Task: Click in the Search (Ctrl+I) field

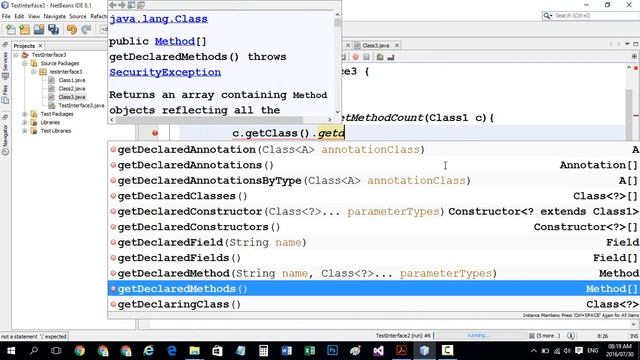Action: [x=596, y=16]
